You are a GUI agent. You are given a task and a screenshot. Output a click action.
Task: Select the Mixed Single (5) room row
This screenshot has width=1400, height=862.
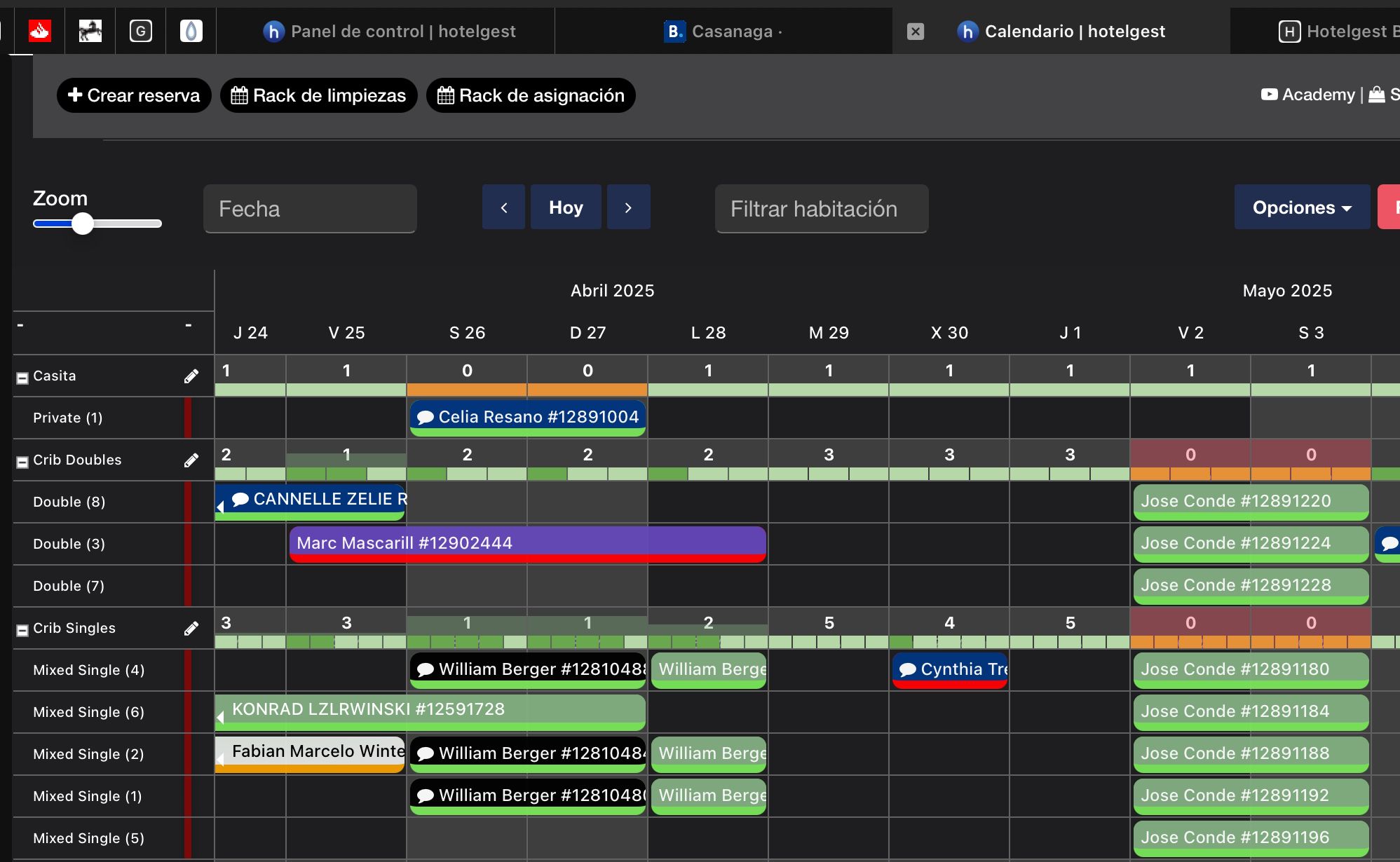coord(113,838)
